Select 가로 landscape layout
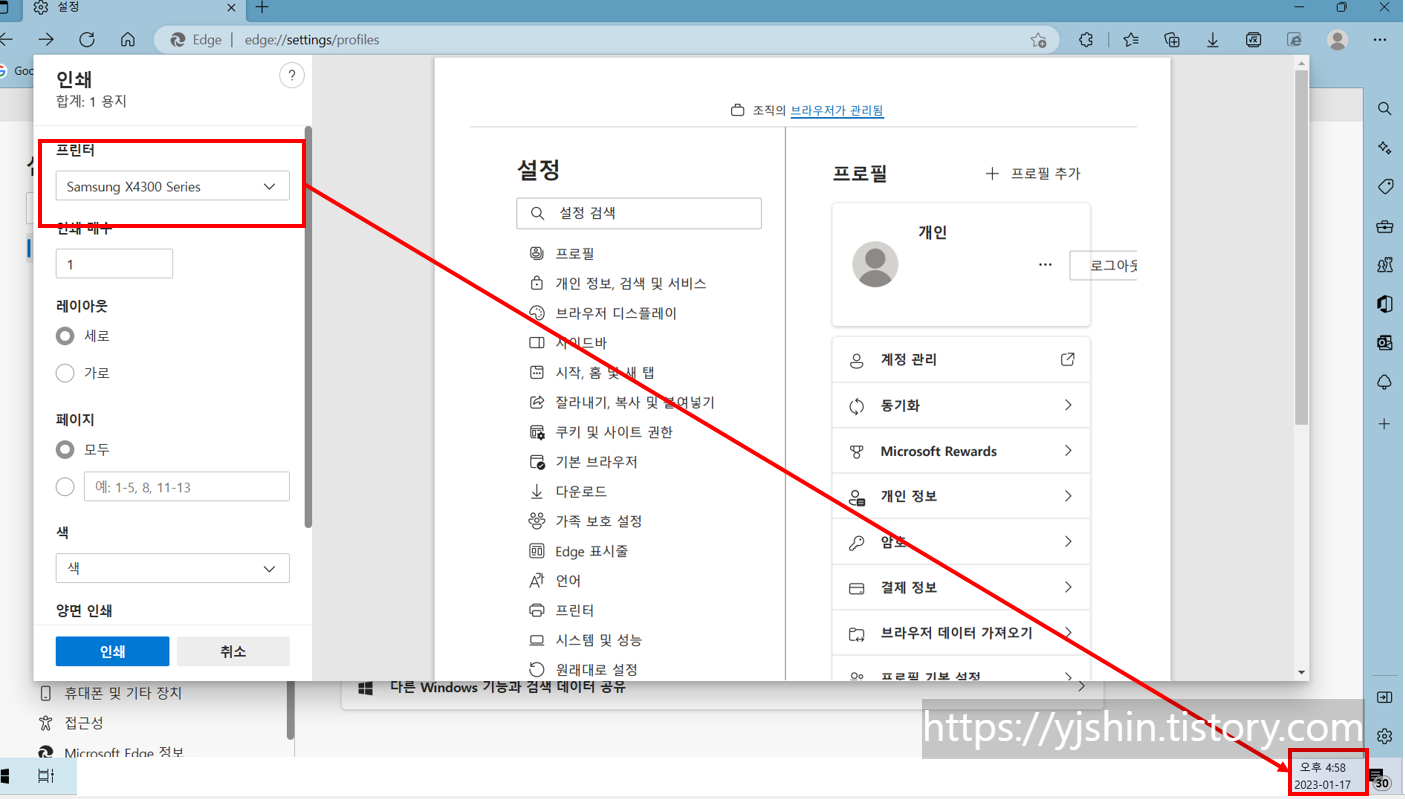Screen dimensions: 1405x799 click(x=65, y=373)
